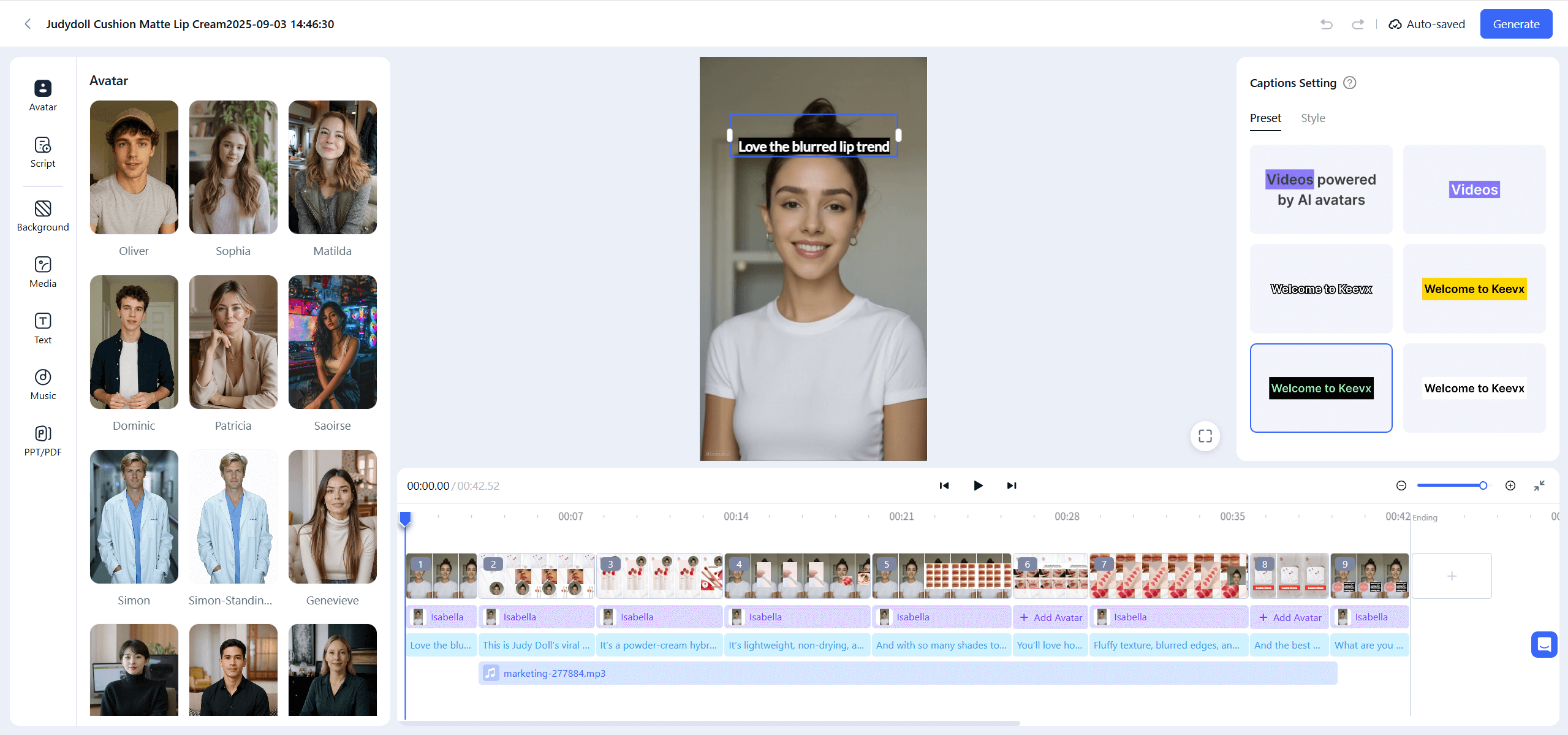
Task: Select the white outlined Welcome to Keevx preset
Action: (1321, 289)
